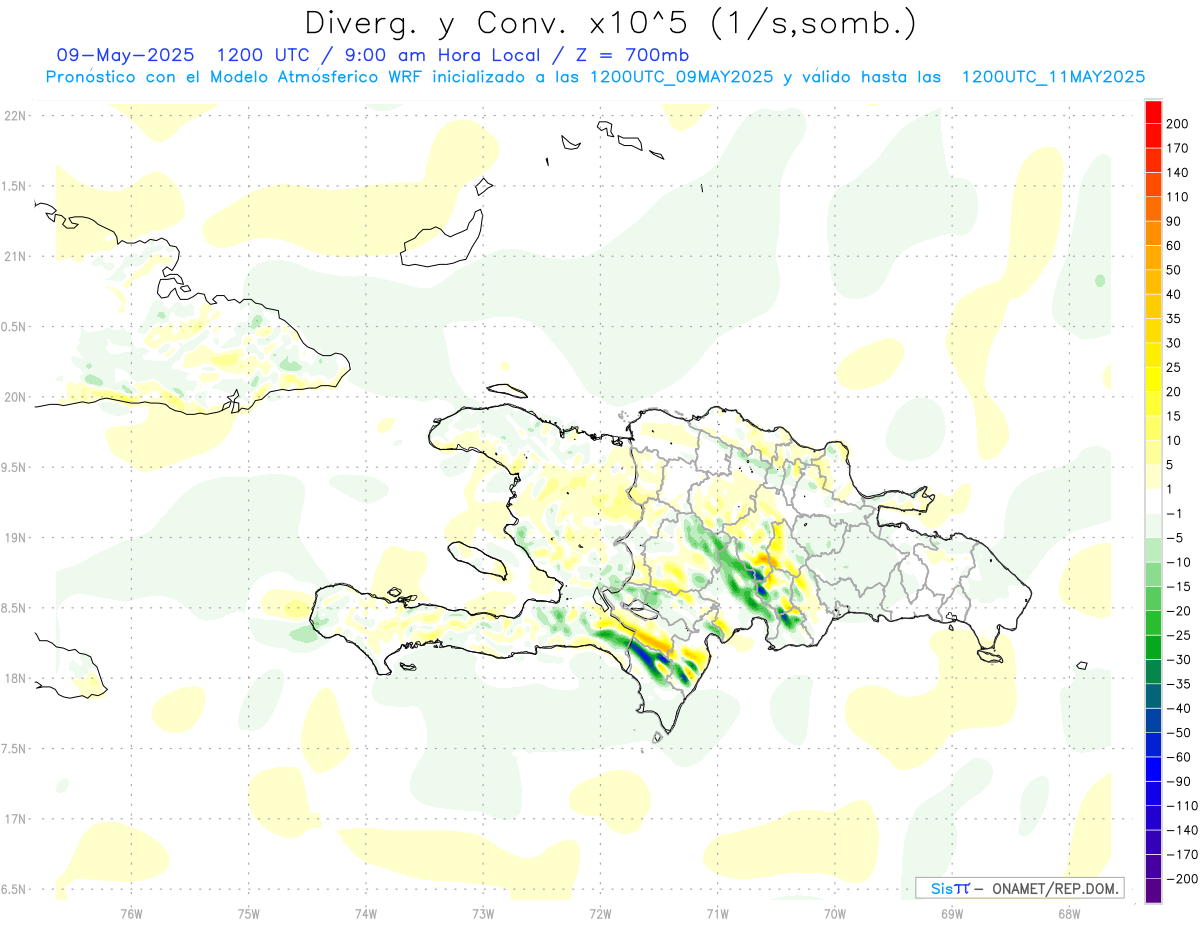Click the '-40' label on the color scale
The height and width of the screenshot is (927, 1200).
[x=1180, y=708]
